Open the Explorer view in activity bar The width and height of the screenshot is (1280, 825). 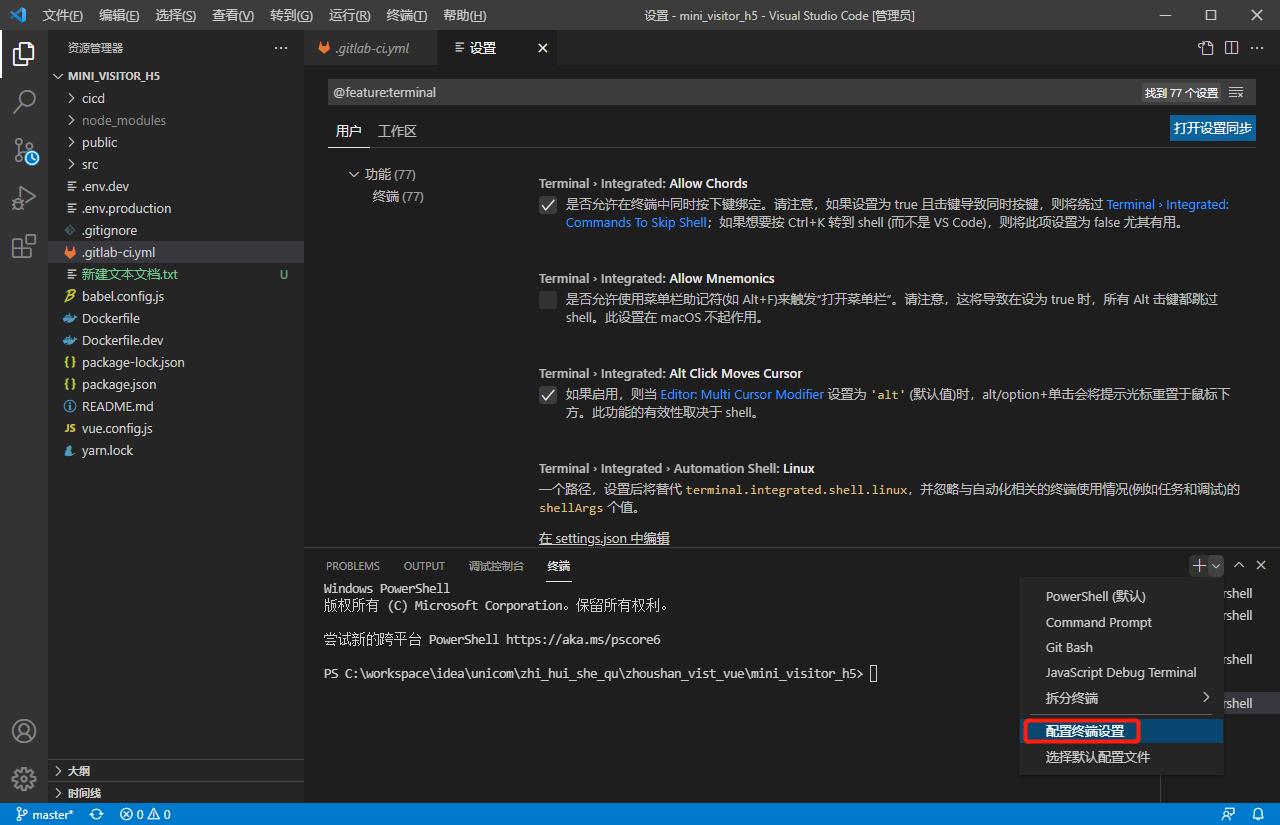tap(24, 53)
